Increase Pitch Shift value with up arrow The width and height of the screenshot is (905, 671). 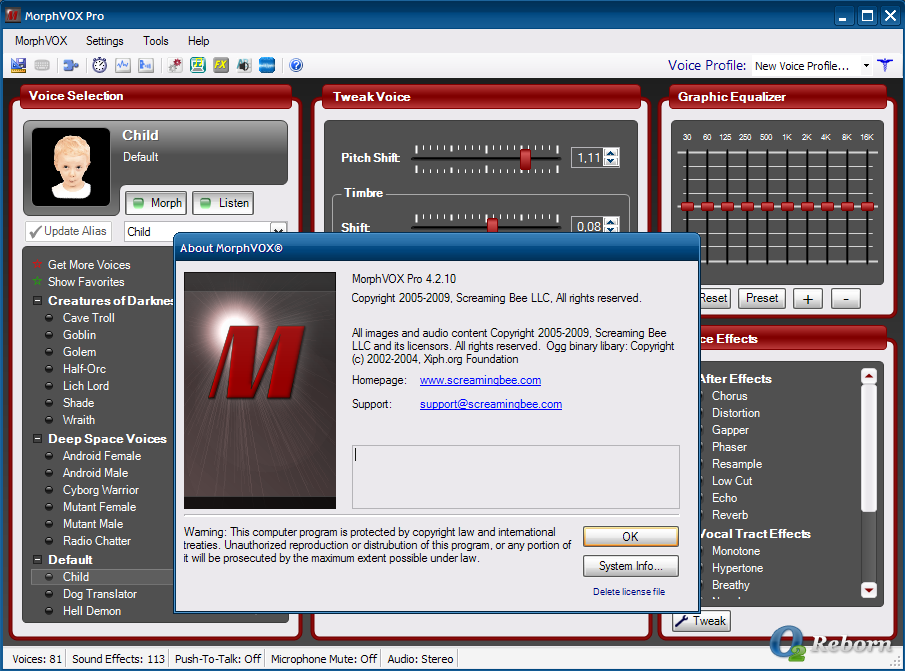[612, 153]
